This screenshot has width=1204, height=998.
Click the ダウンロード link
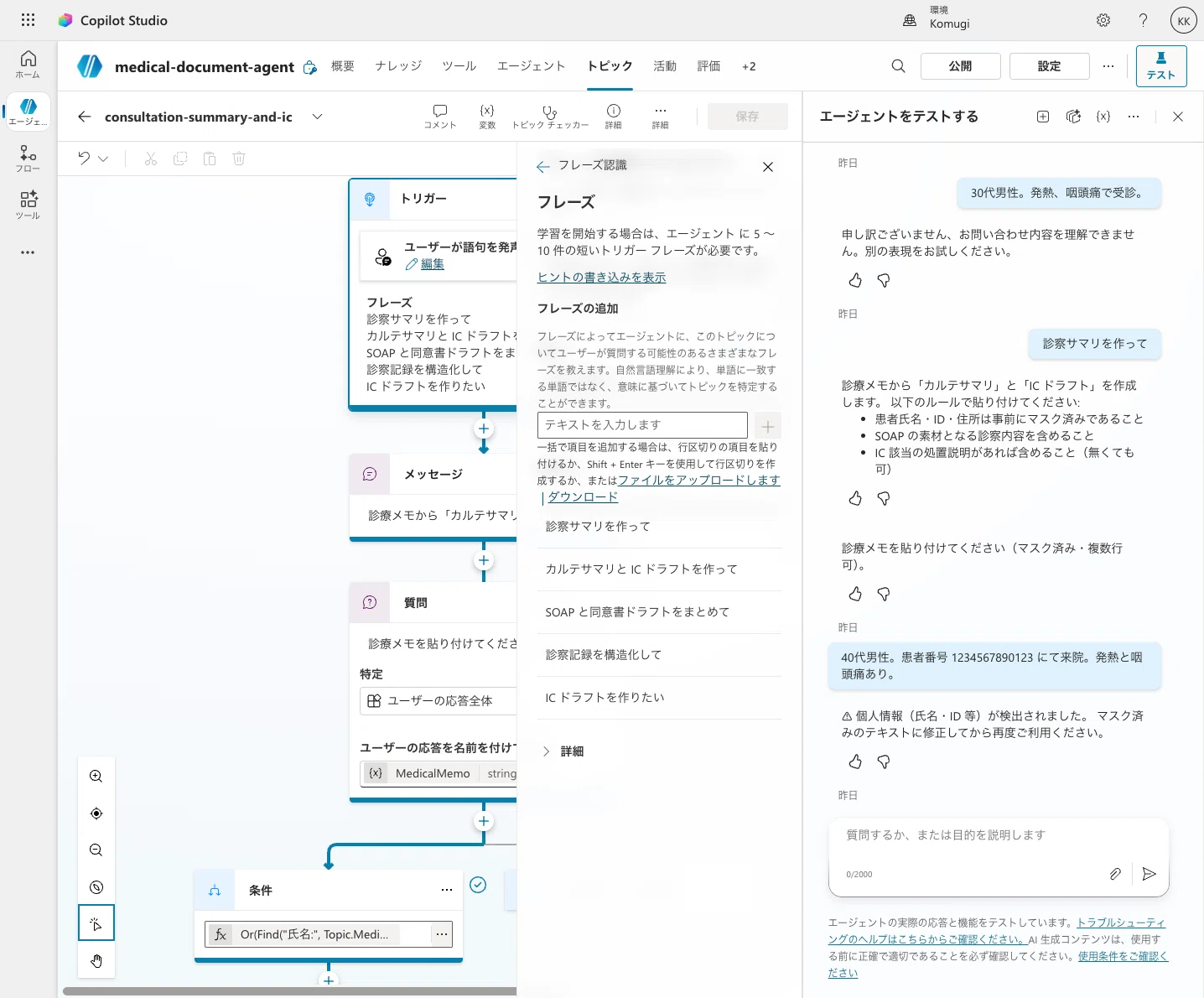coord(583,497)
